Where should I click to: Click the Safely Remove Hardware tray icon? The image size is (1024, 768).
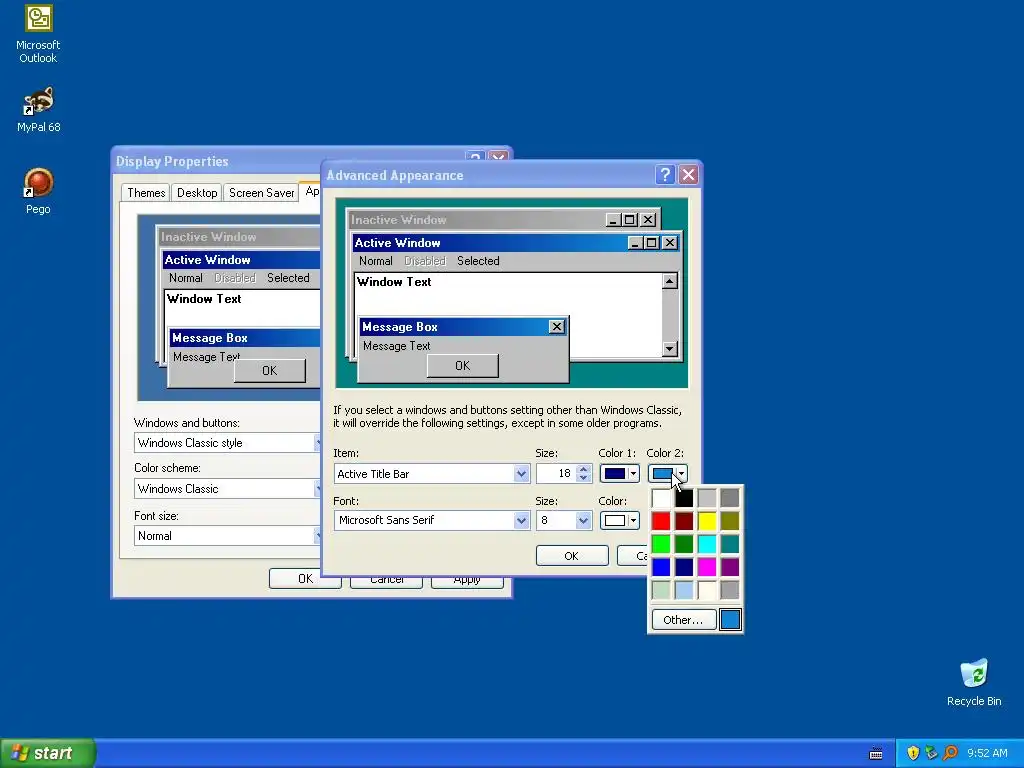(931, 753)
